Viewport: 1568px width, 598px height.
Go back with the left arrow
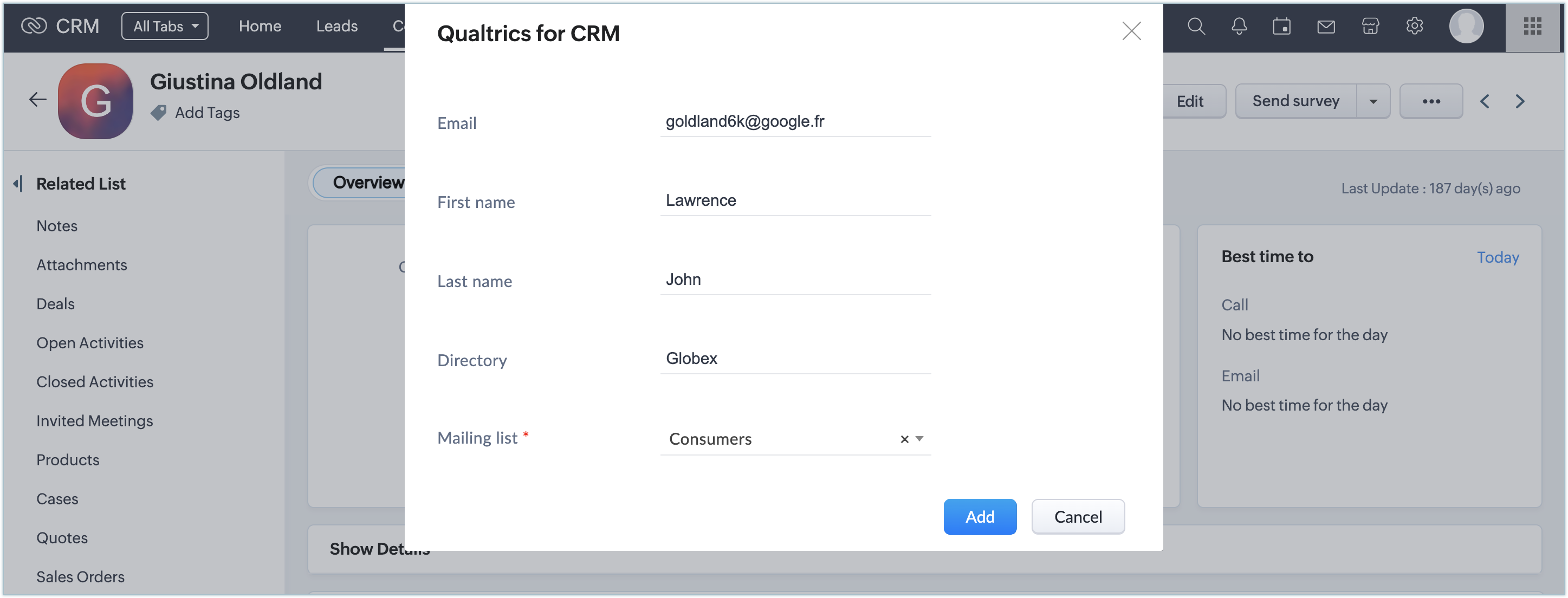point(38,99)
